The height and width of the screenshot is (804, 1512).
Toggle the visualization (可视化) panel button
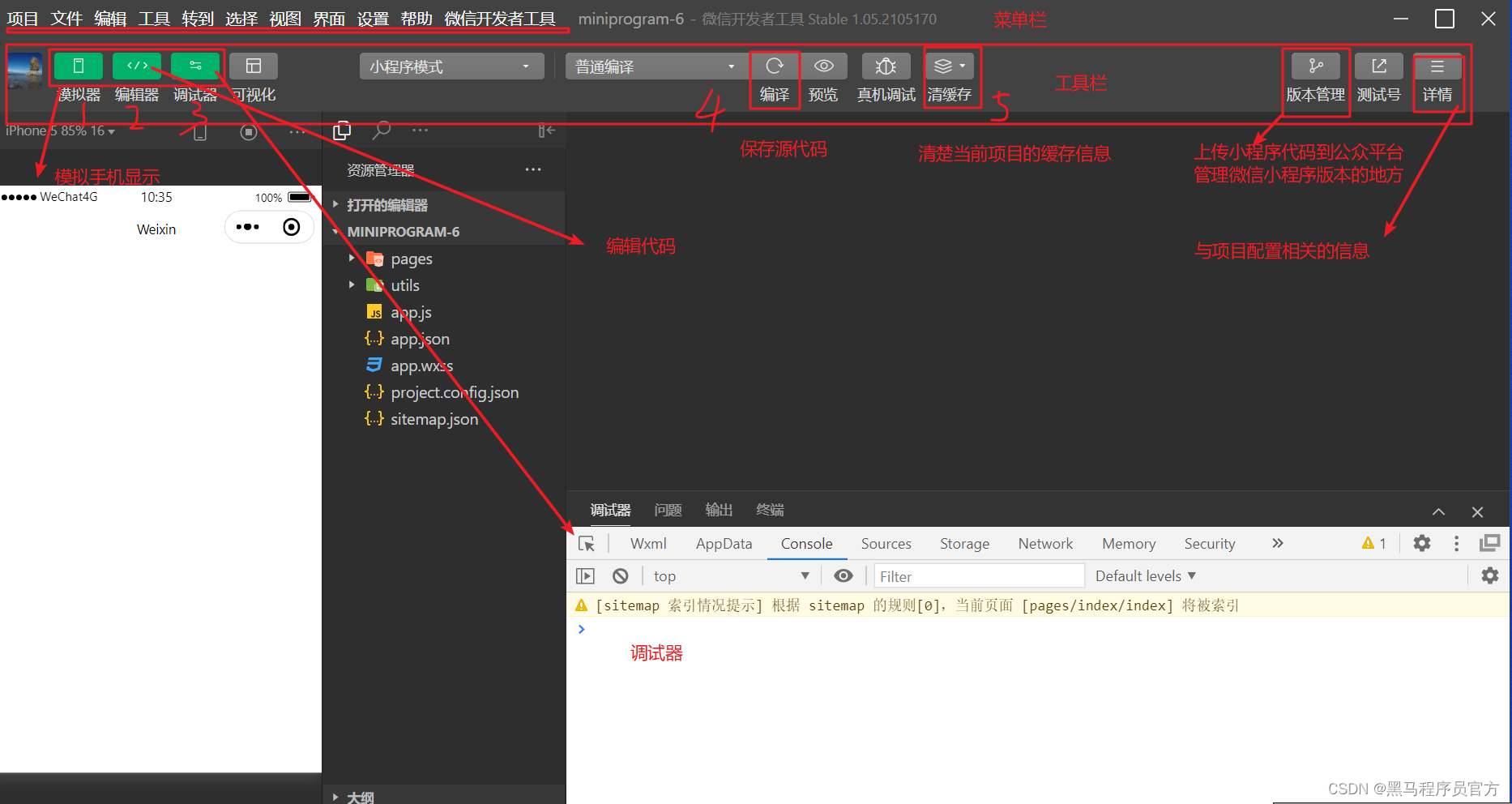(x=254, y=66)
